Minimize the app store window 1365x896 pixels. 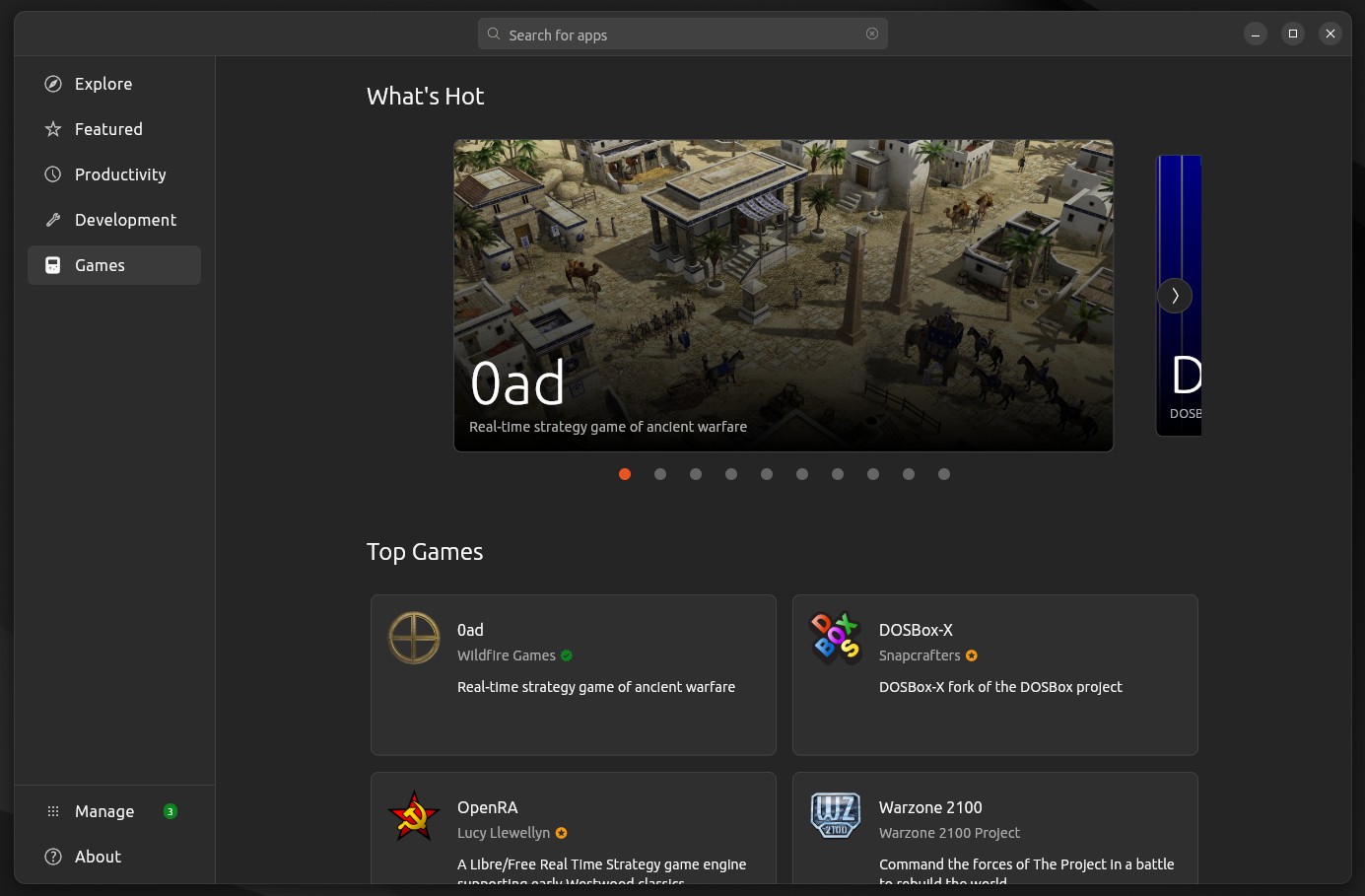(1256, 34)
